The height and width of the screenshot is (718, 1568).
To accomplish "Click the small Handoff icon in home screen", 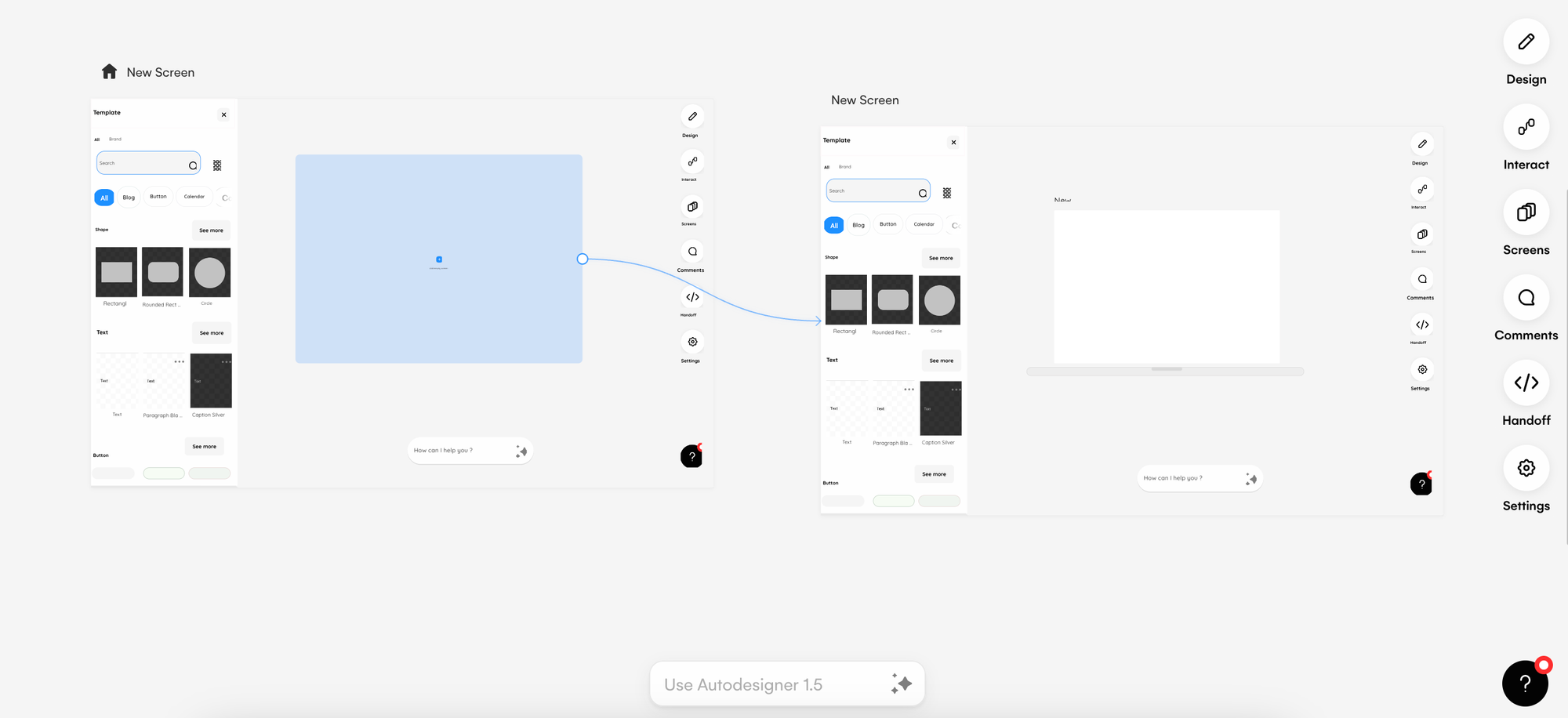I will point(692,297).
